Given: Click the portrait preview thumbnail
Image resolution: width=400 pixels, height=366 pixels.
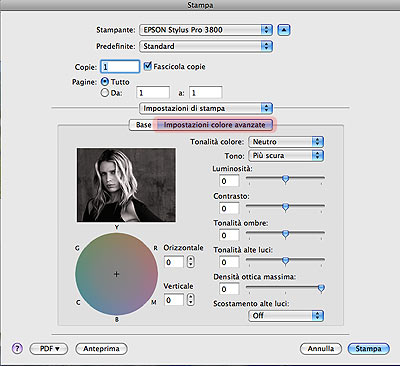Looking at the screenshot, I should [126, 185].
